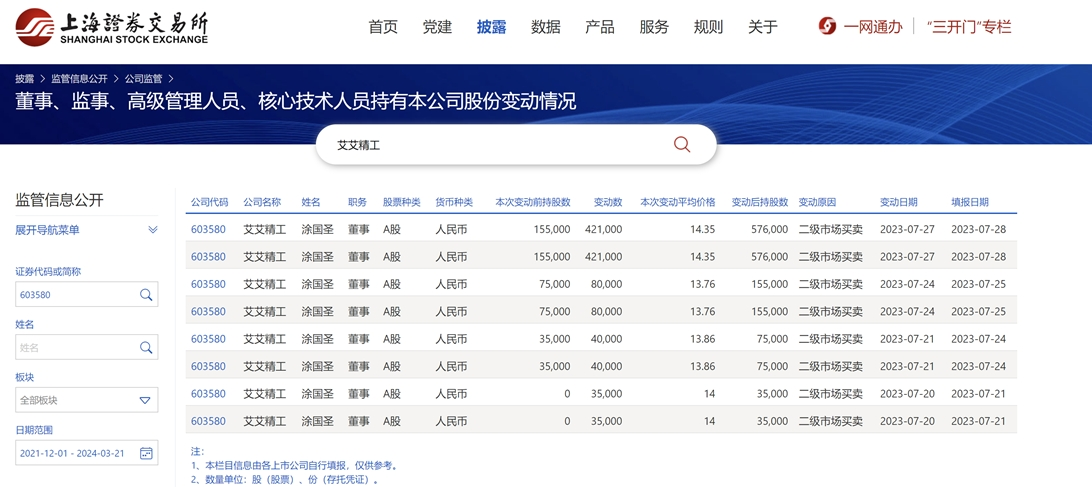The height and width of the screenshot is (487, 1092).
Task: Click 填报日期 2023-07-28 in the first row
Action: (x=978, y=229)
